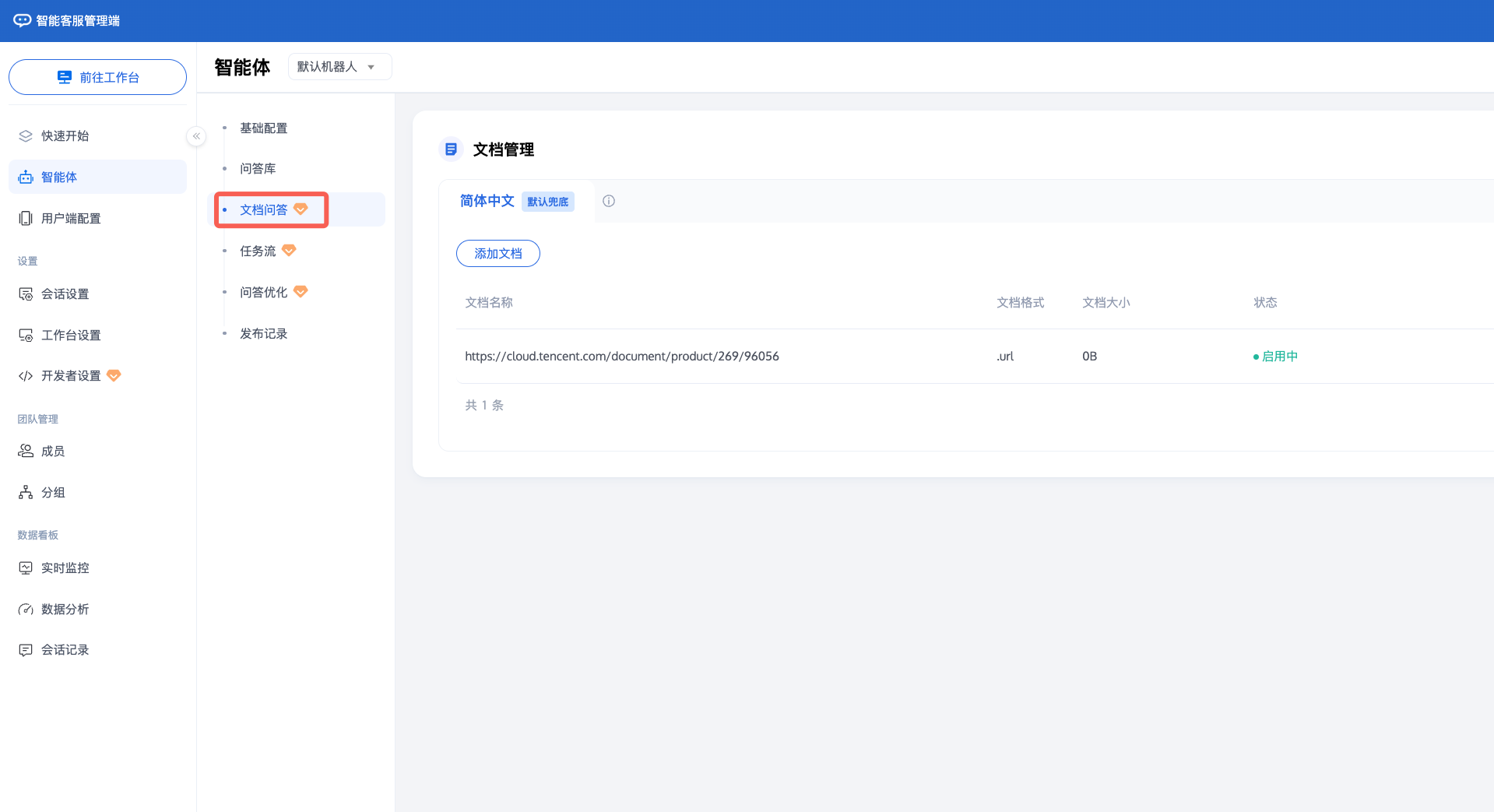The image size is (1494, 812).
Task: Open the 默认机器人 dropdown
Action: 339,67
